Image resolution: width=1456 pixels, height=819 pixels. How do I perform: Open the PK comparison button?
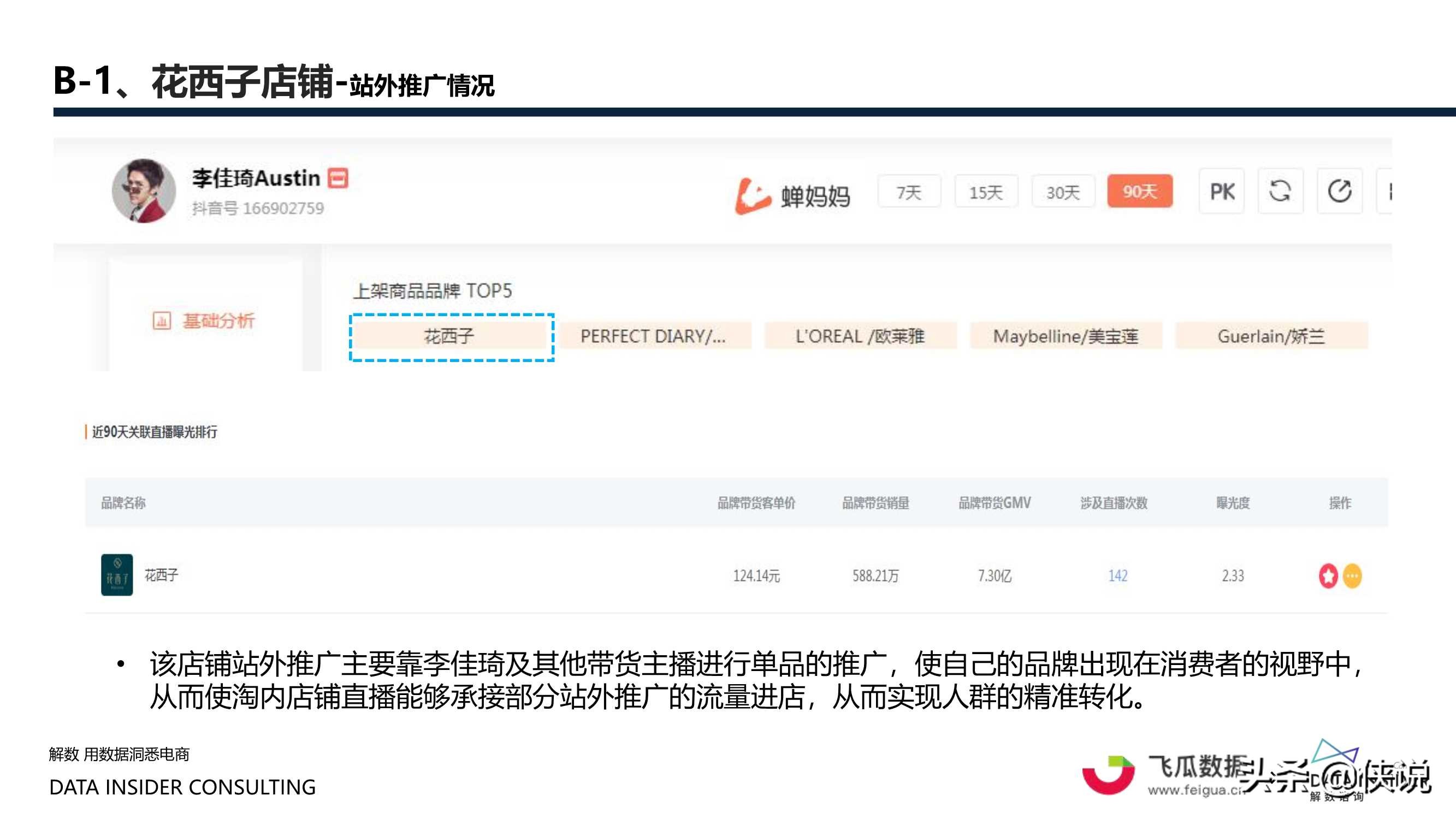point(1222,192)
